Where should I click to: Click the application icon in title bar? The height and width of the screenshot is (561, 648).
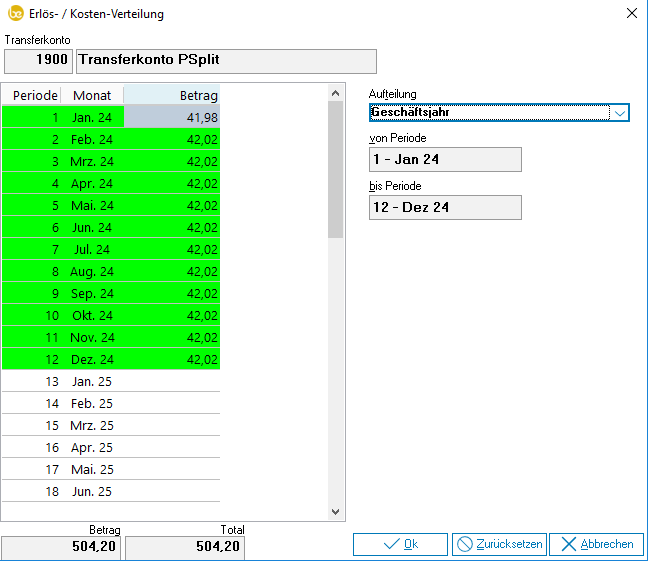click(x=14, y=14)
